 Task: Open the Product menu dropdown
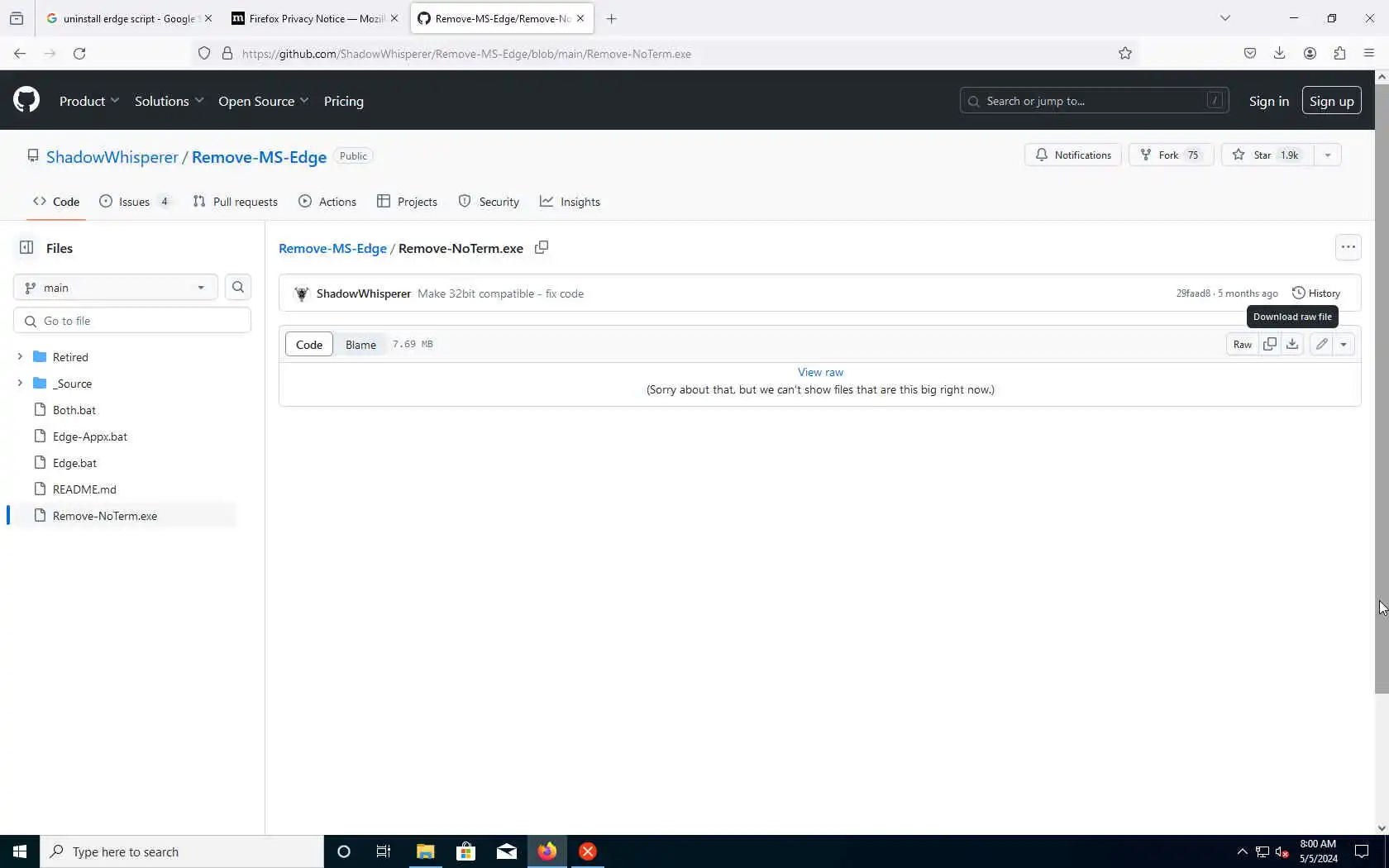pos(89,101)
